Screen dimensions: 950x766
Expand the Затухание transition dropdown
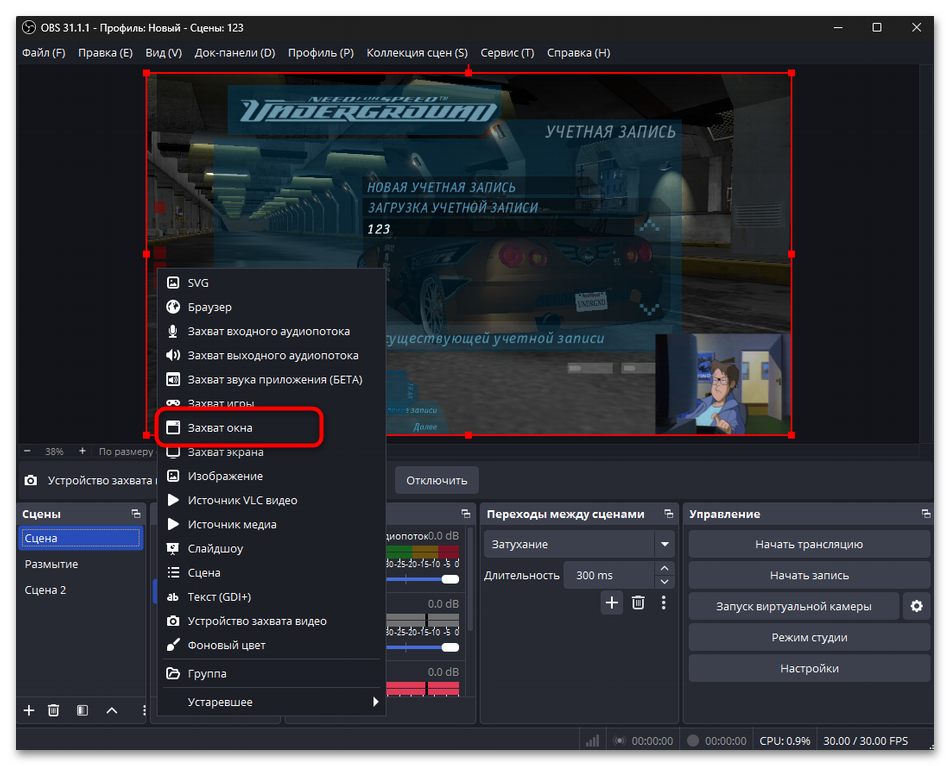coord(664,545)
